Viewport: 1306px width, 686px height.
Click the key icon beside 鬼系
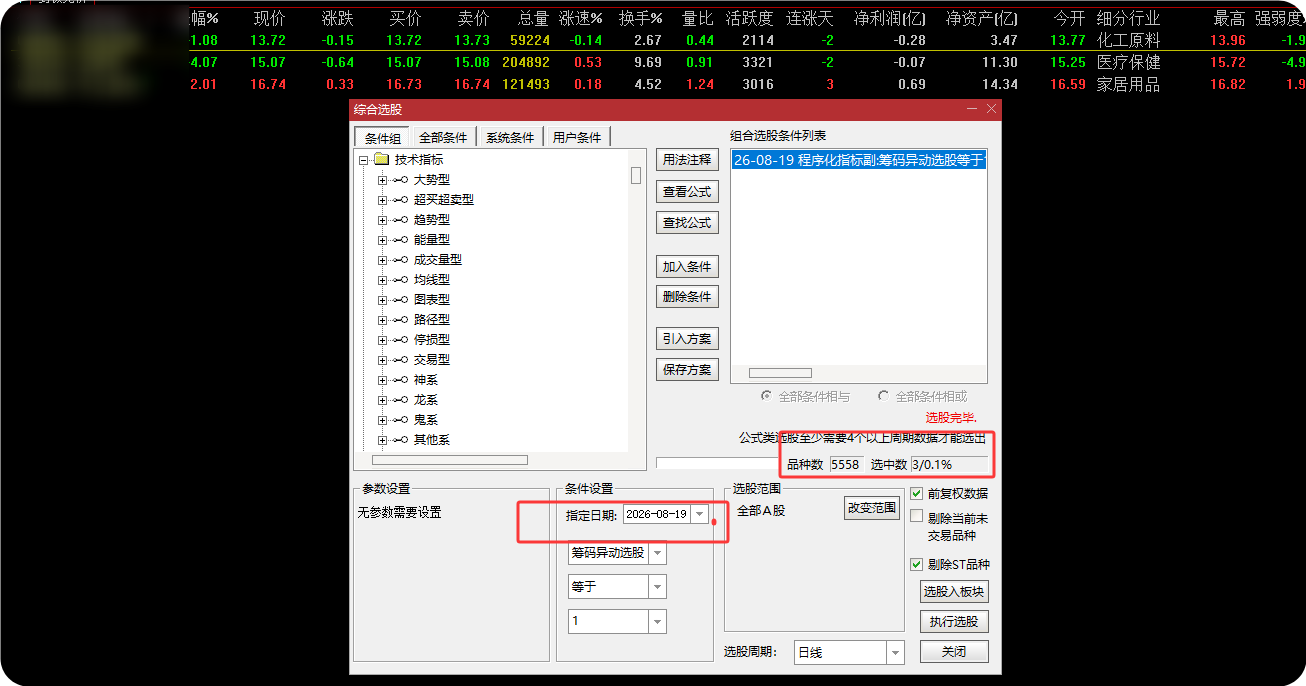coord(400,420)
